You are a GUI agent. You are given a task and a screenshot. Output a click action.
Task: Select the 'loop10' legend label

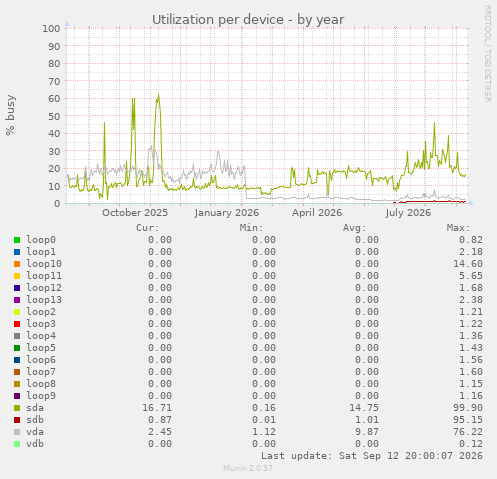point(44,264)
